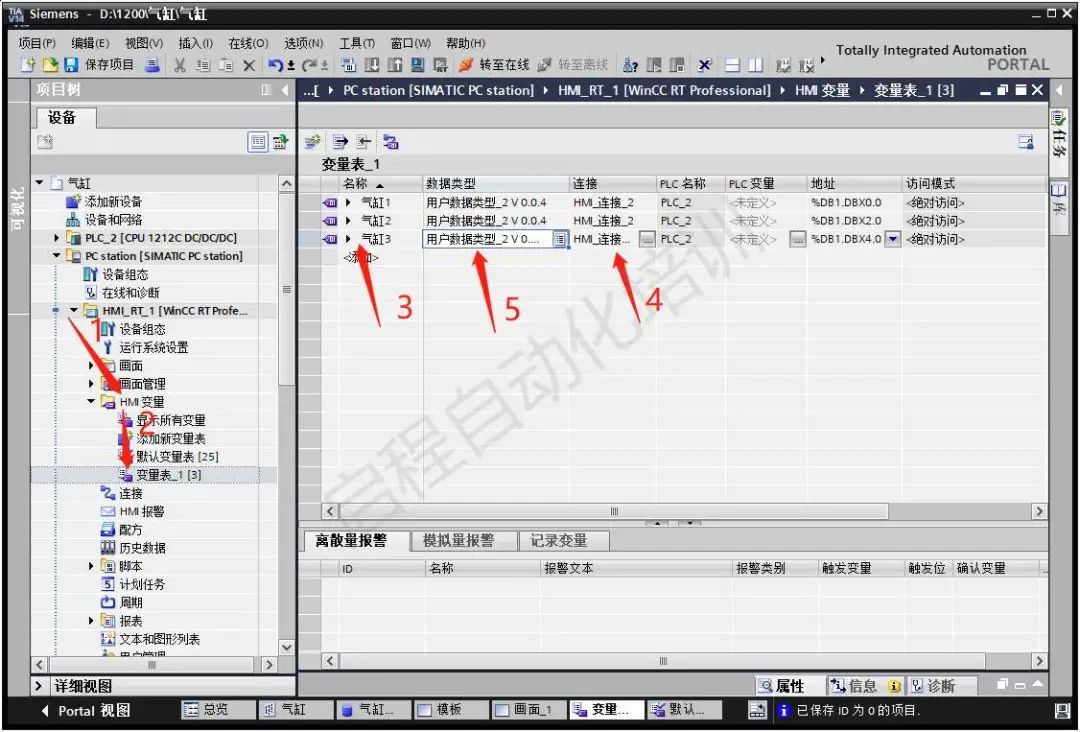This screenshot has height=732, width=1080.
Task: Click the New project toolbar icon
Action: [x=27, y=65]
